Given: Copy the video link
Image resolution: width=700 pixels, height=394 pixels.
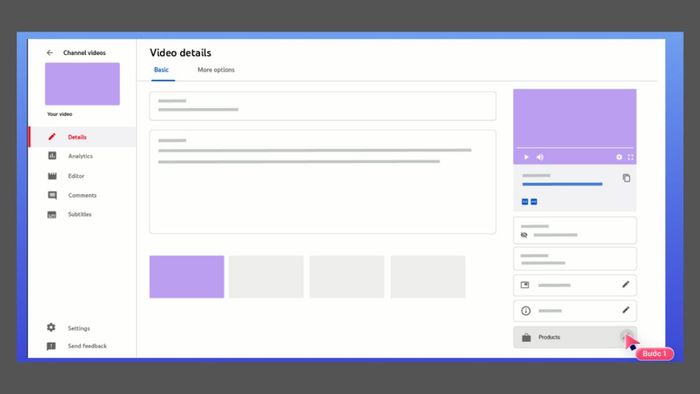Looking at the screenshot, I should pyautogui.click(x=626, y=178).
